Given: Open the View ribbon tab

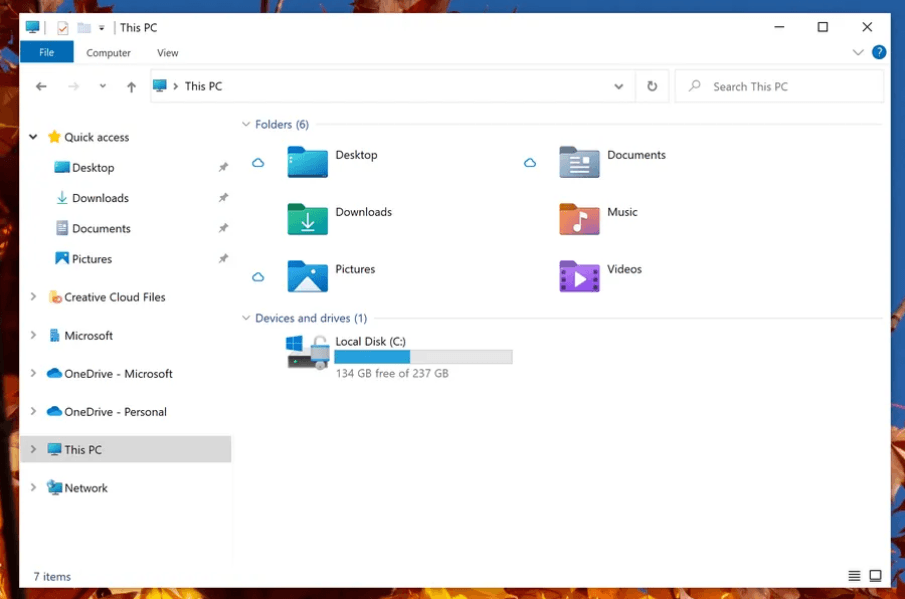Looking at the screenshot, I should click(x=167, y=53).
